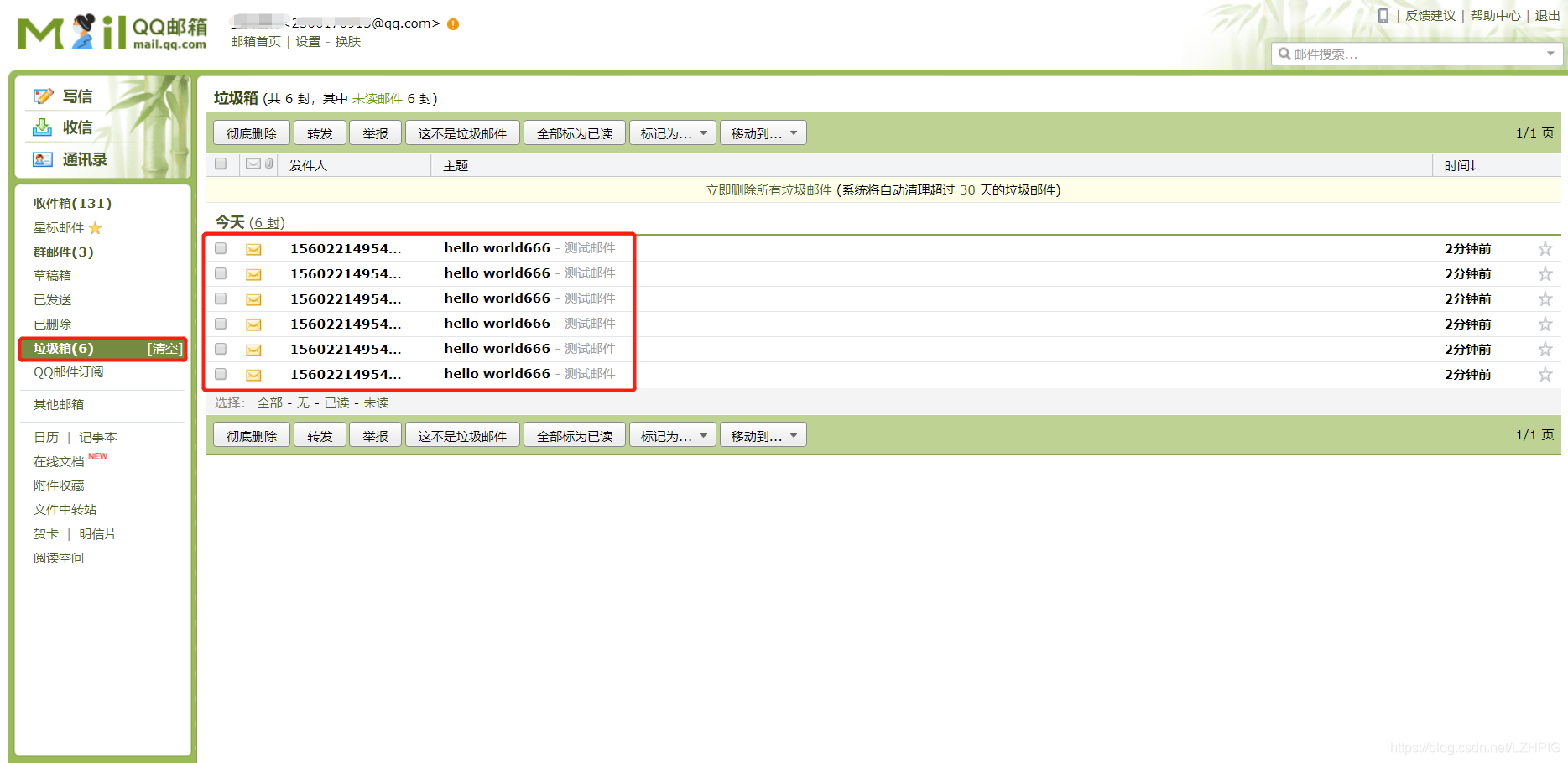
Task: Click the bottom 彻底删除 button
Action: 252,436
